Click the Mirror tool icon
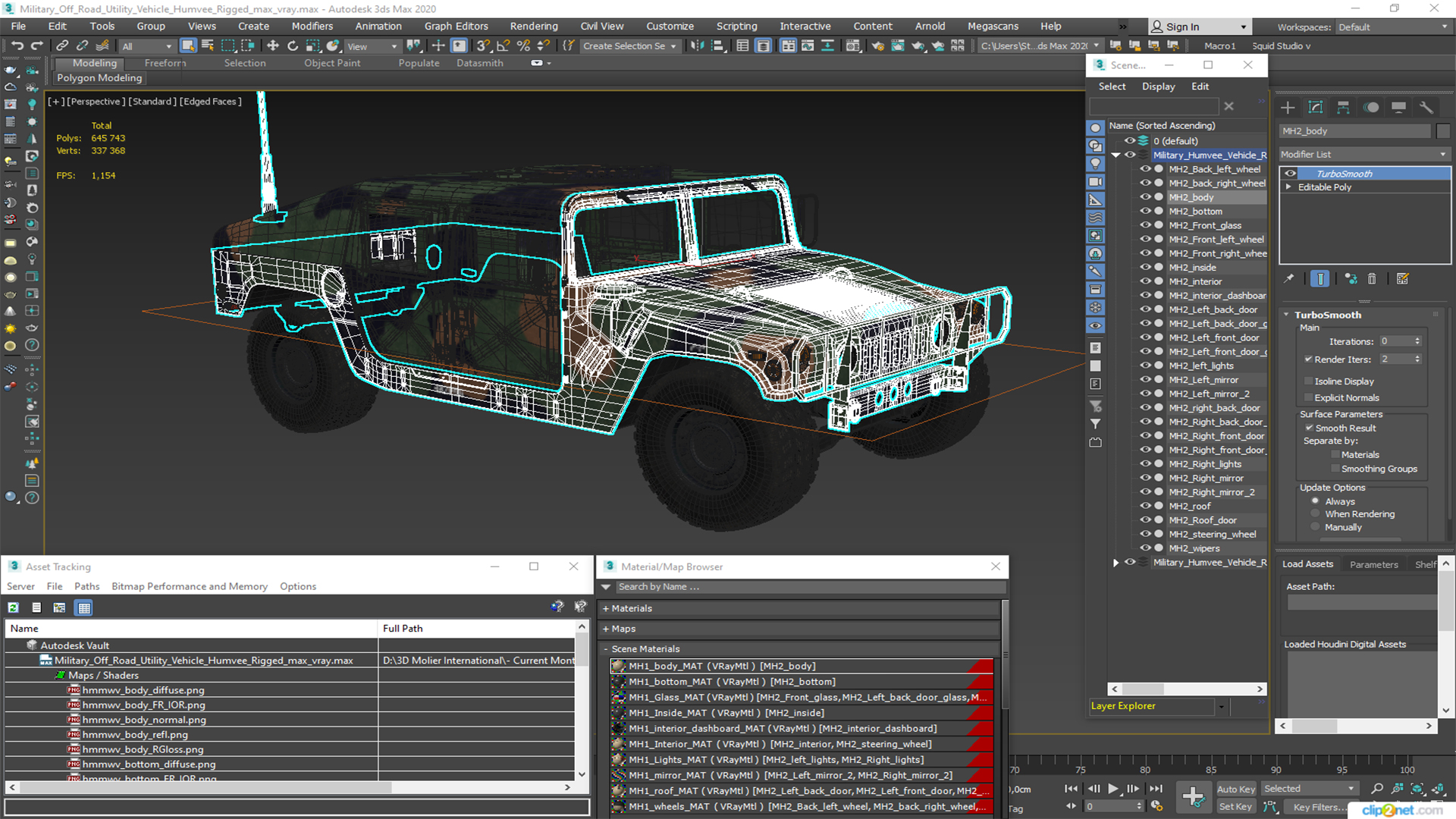Screen dimensions: 1456x819 [697, 45]
